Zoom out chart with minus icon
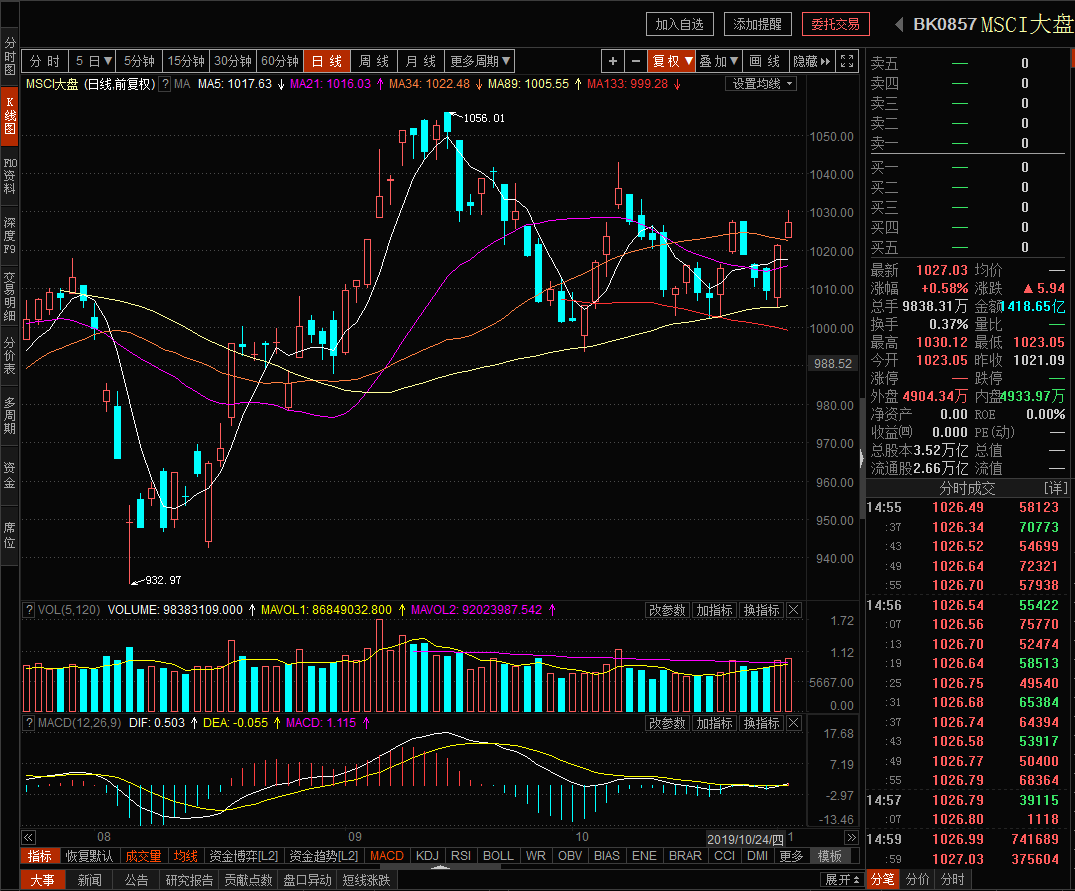This screenshot has width=1075, height=891. 636,61
